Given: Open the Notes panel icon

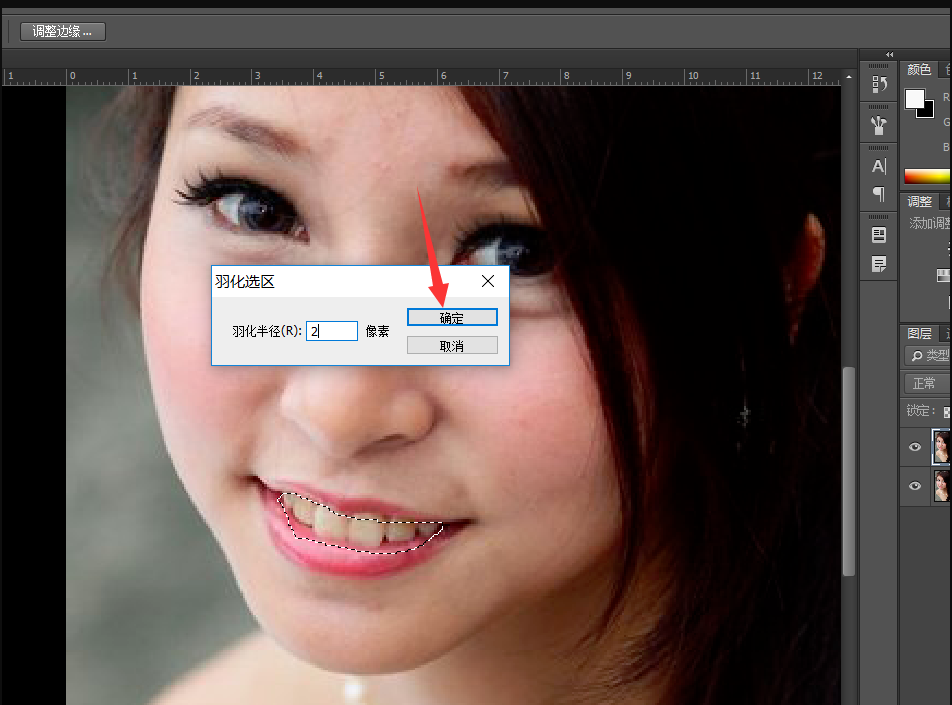Looking at the screenshot, I should 879,264.
